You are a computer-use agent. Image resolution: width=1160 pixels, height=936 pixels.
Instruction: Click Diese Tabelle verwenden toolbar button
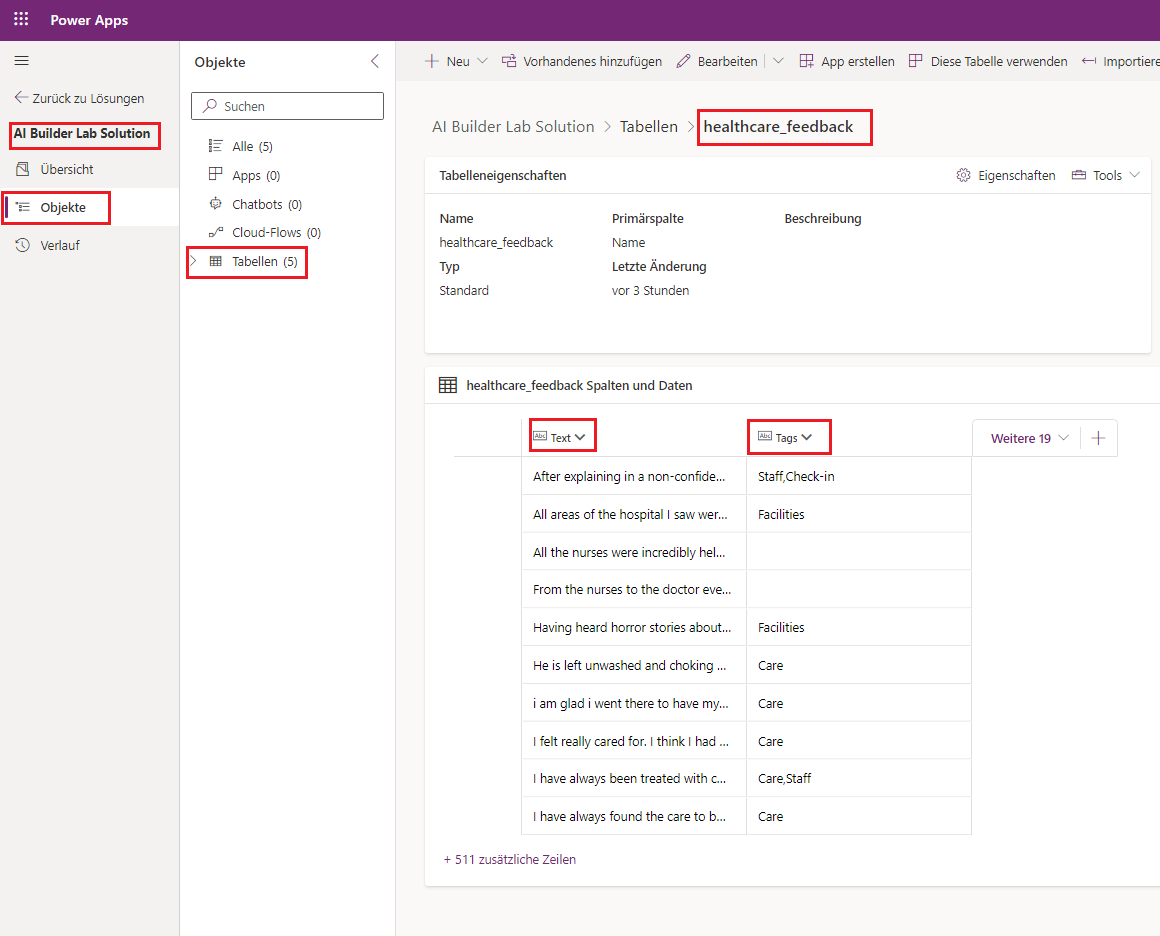click(x=987, y=62)
